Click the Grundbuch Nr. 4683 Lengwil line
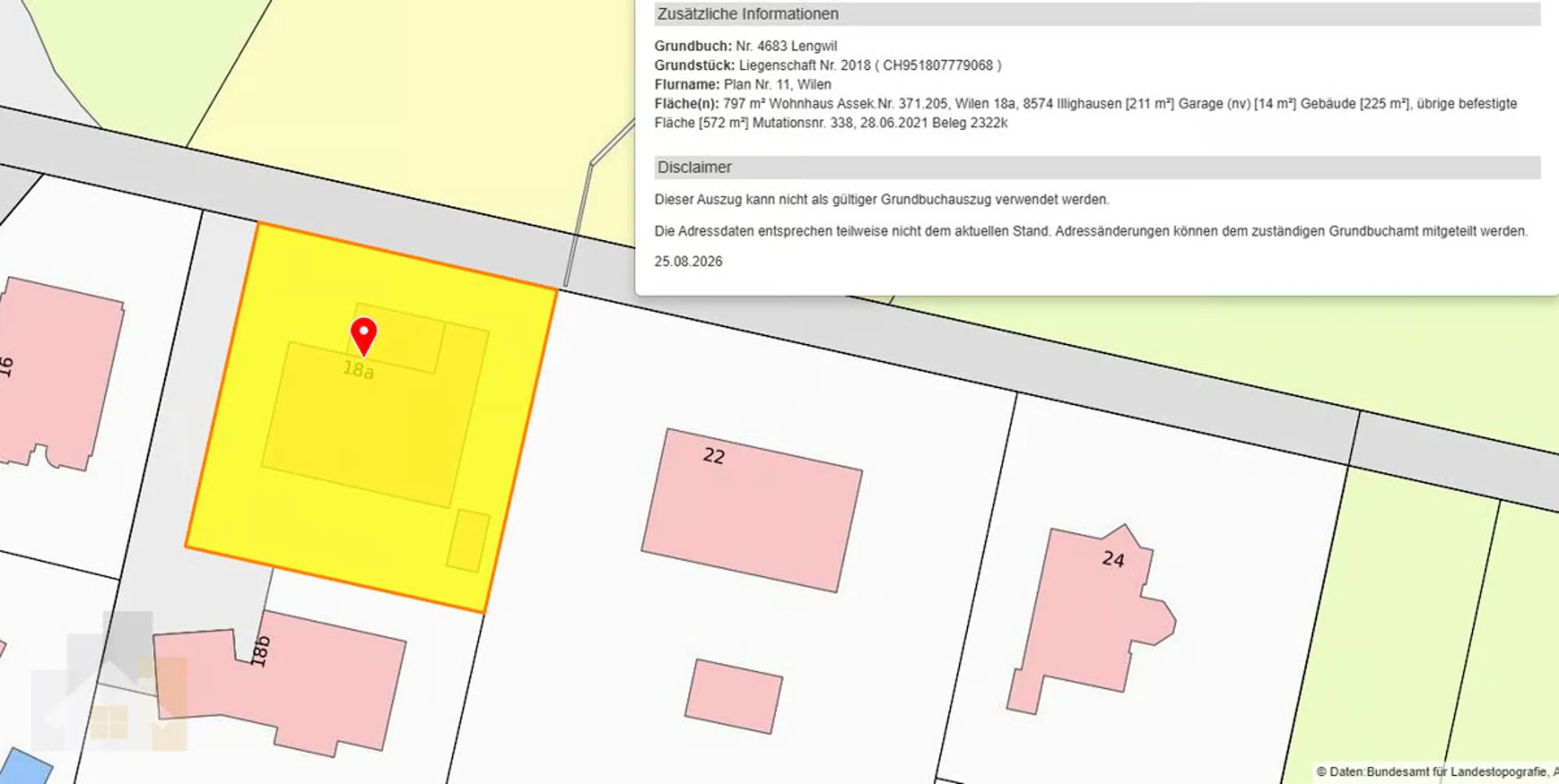This screenshot has height=784, width=1559. click(x=745, y=46)
